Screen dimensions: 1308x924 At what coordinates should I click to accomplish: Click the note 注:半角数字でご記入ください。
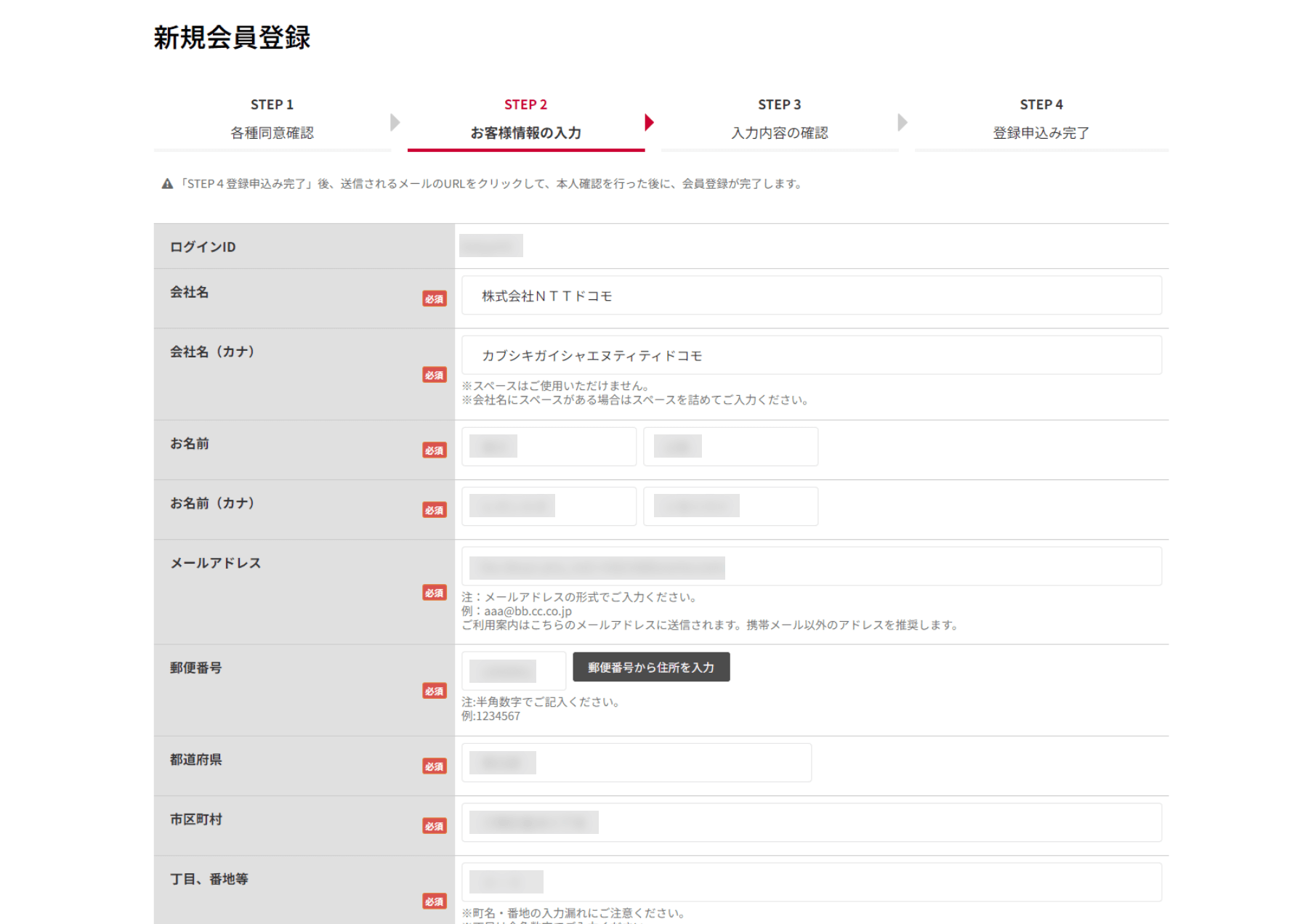[x=541, y=702]
